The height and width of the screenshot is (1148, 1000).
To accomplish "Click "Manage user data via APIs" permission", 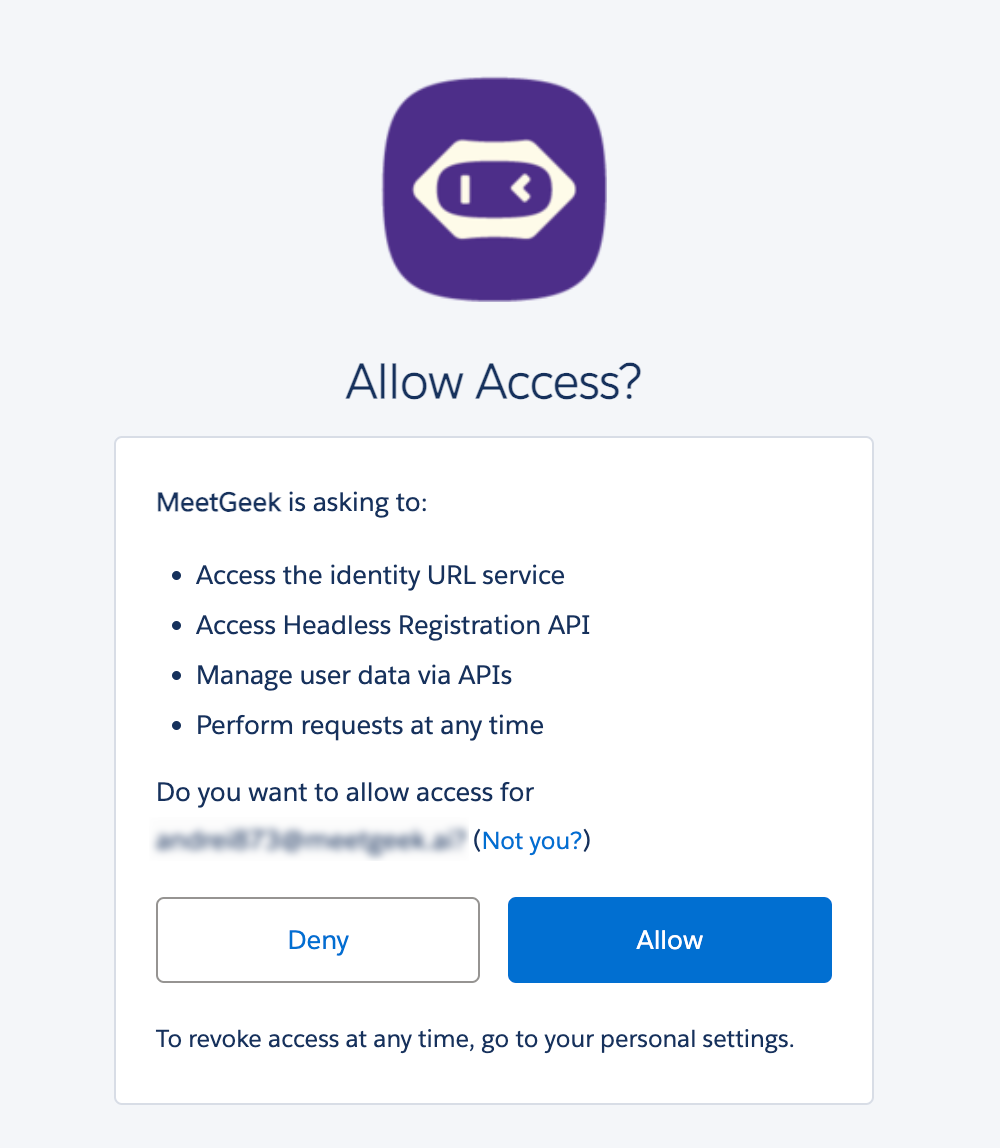I will (354, 676).
